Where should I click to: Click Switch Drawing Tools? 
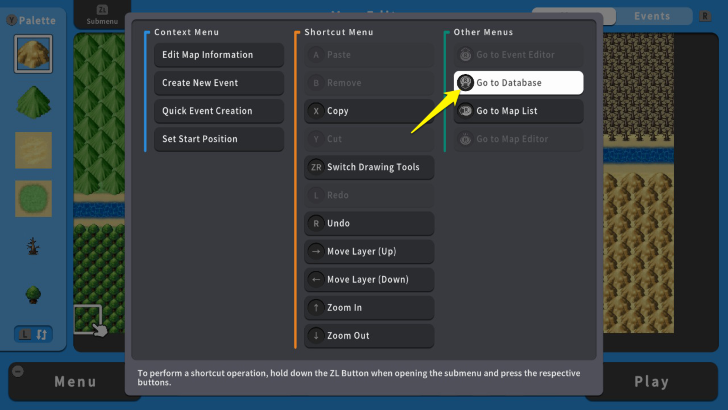369,167
